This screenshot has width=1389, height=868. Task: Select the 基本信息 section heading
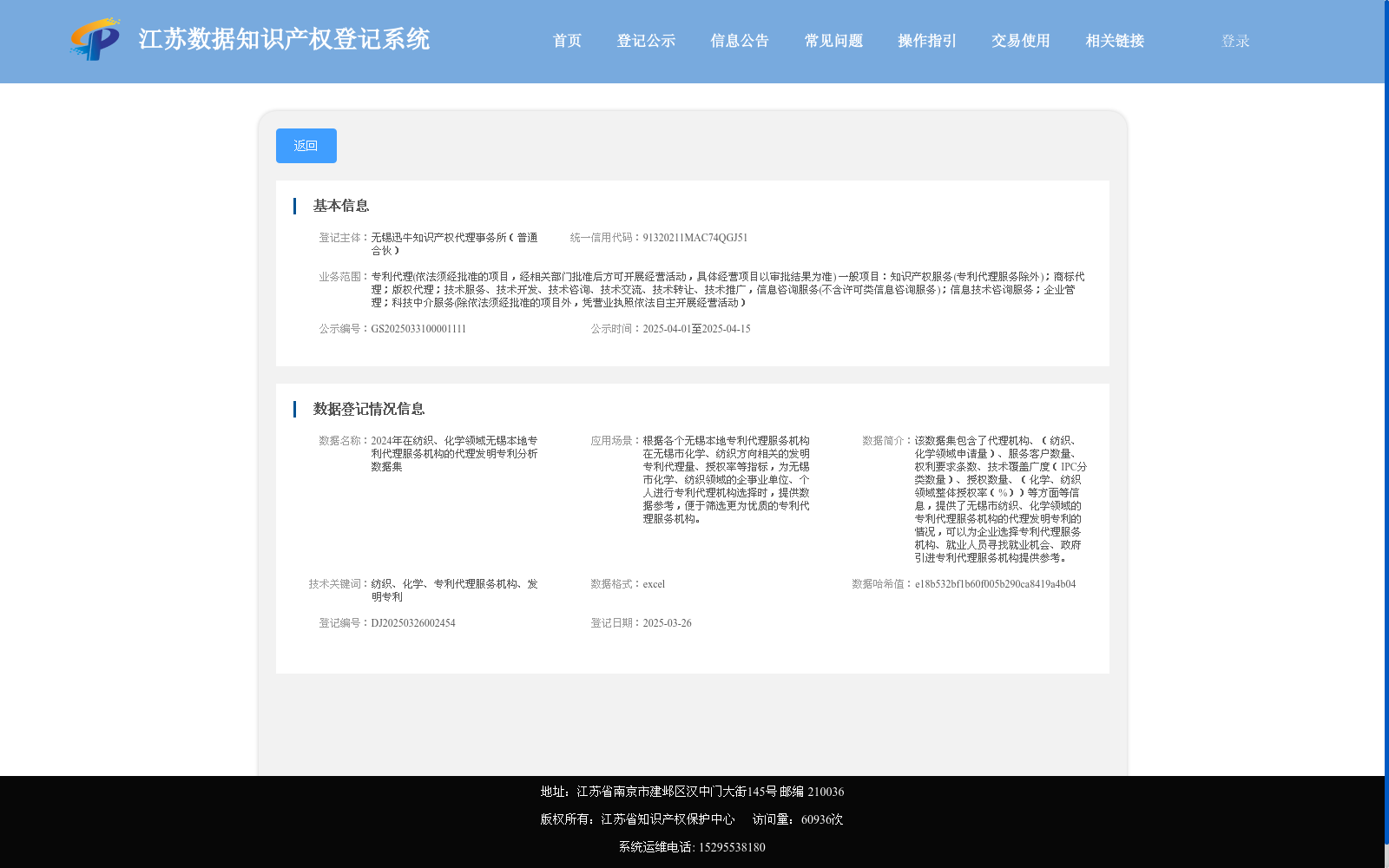(341, 206)
